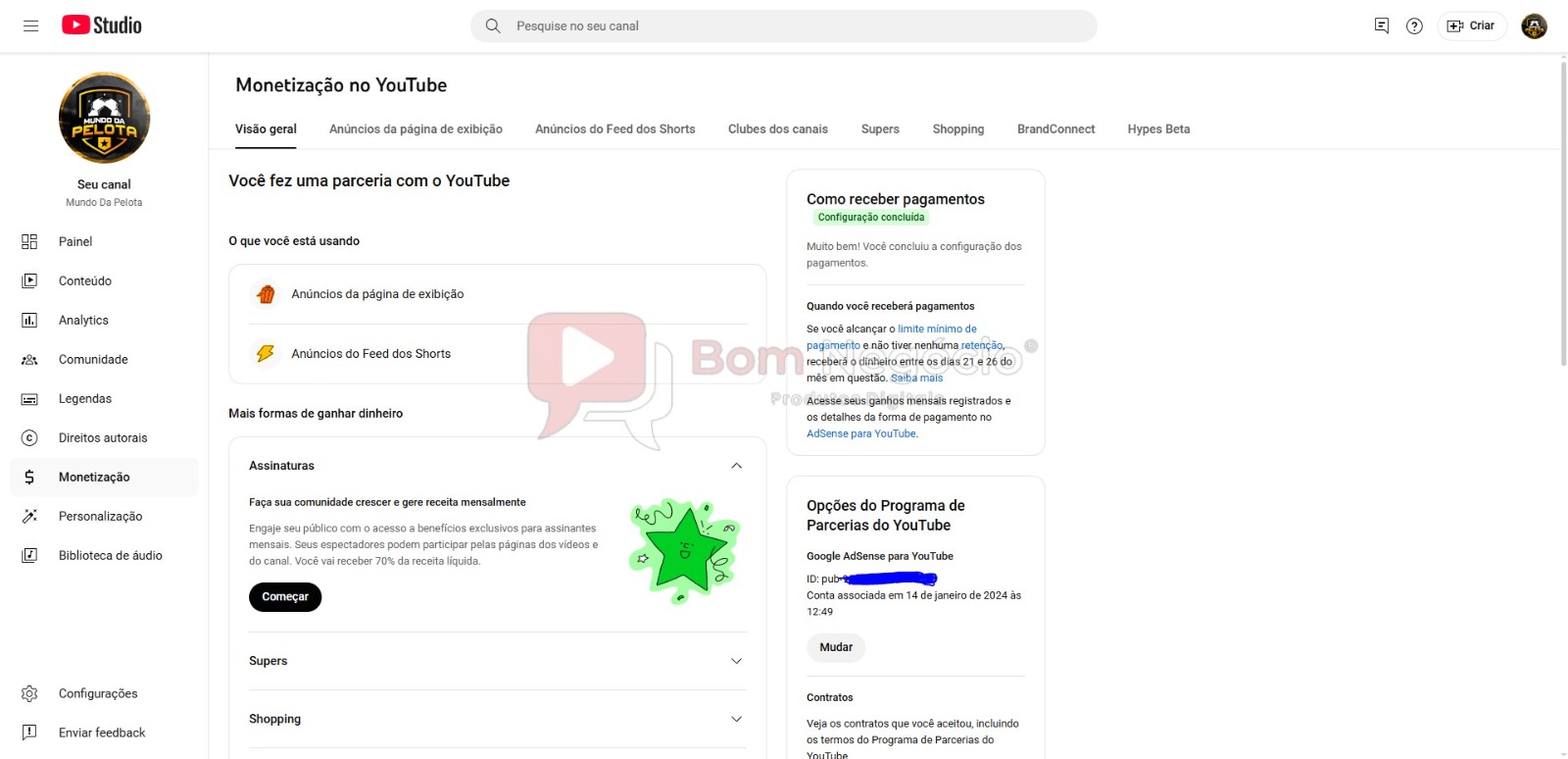Click the Monetização dollar icon

click(x=29, y=477)
